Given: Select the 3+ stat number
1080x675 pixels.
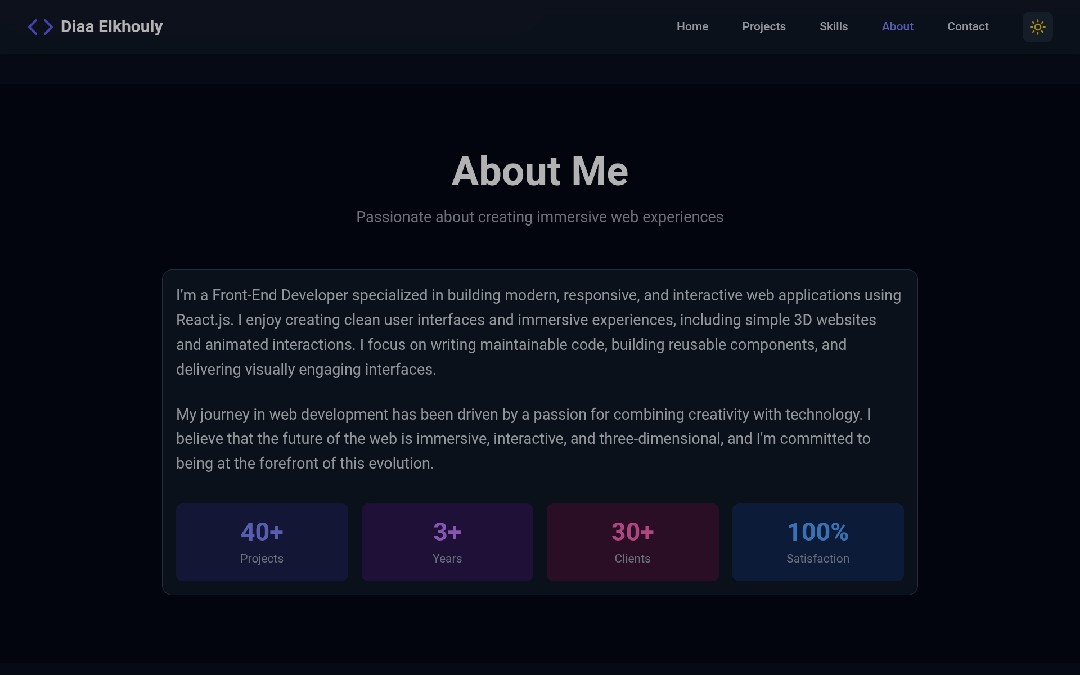Looking at the screenshot, I should [x=447, y=532].
